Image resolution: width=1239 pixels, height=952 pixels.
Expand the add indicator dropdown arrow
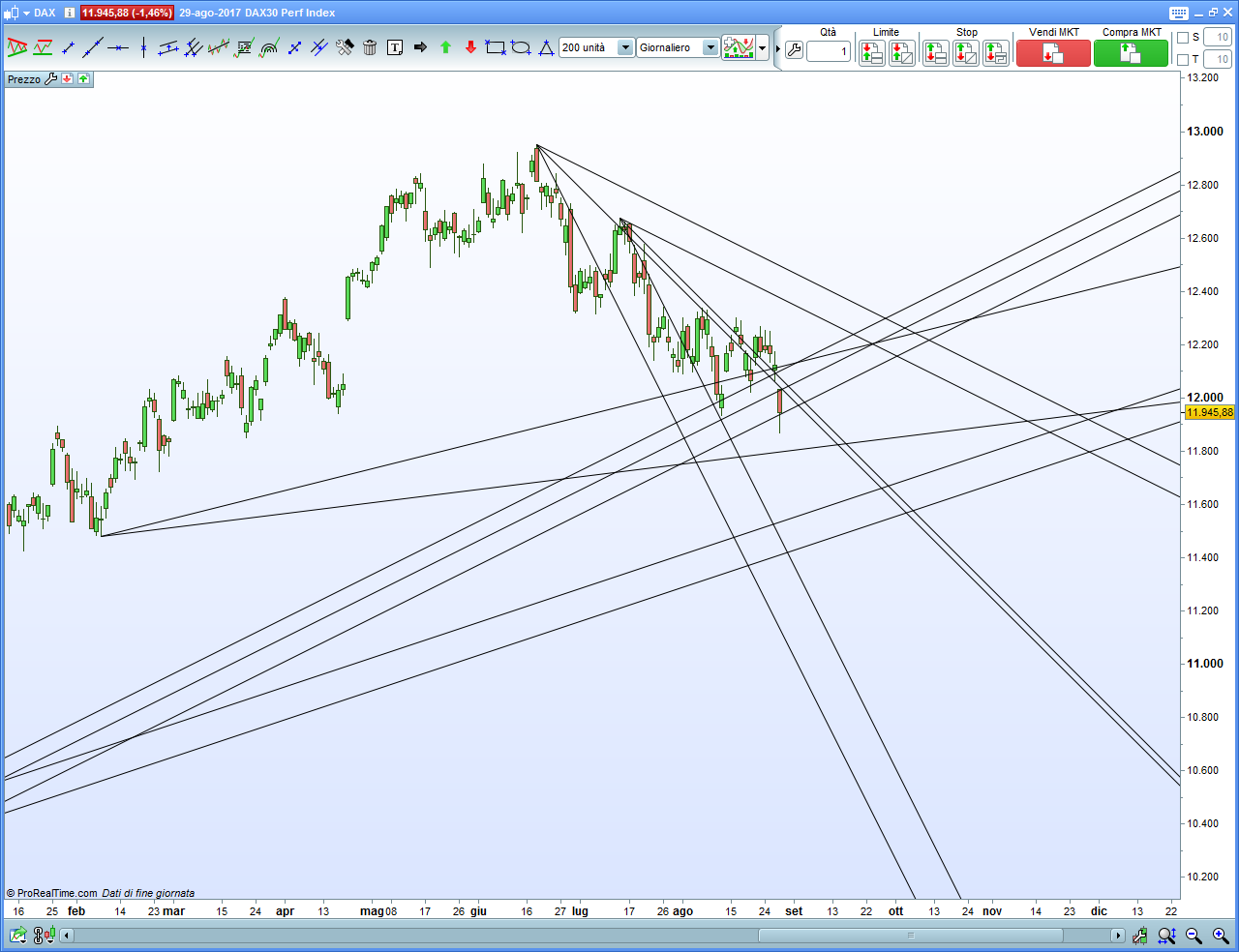click(763, 47)
